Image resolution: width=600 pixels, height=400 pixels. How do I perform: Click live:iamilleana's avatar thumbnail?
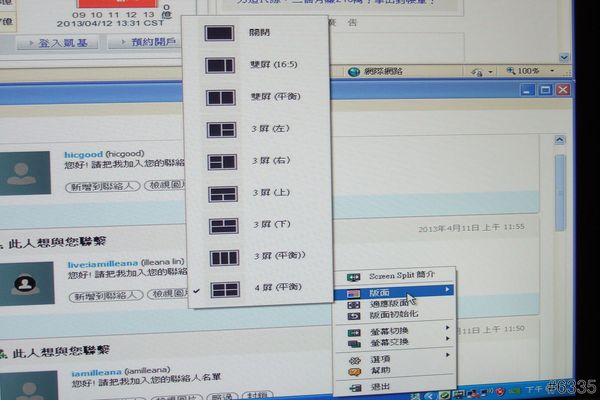(26, 284)
